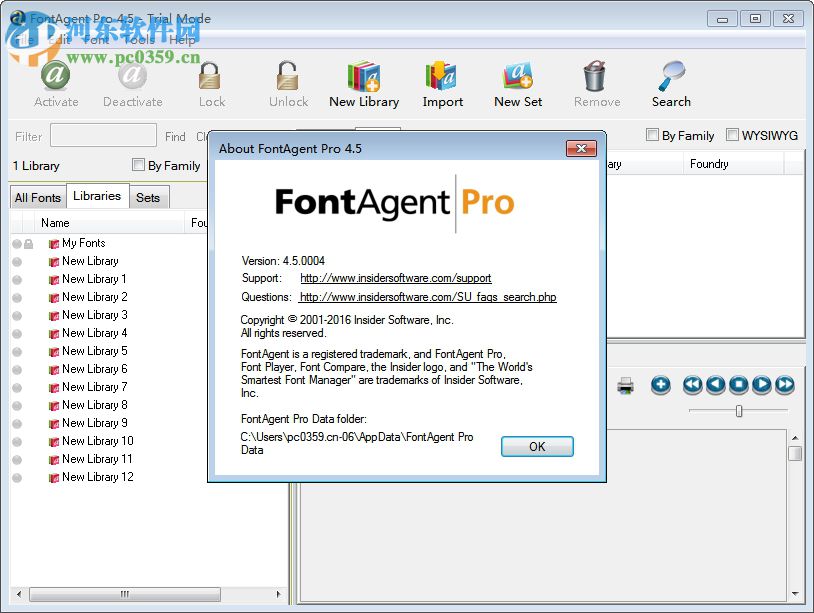Click the plus button in preview controls
The height and width of the screenshot is (613, 814).
(660, 385)
